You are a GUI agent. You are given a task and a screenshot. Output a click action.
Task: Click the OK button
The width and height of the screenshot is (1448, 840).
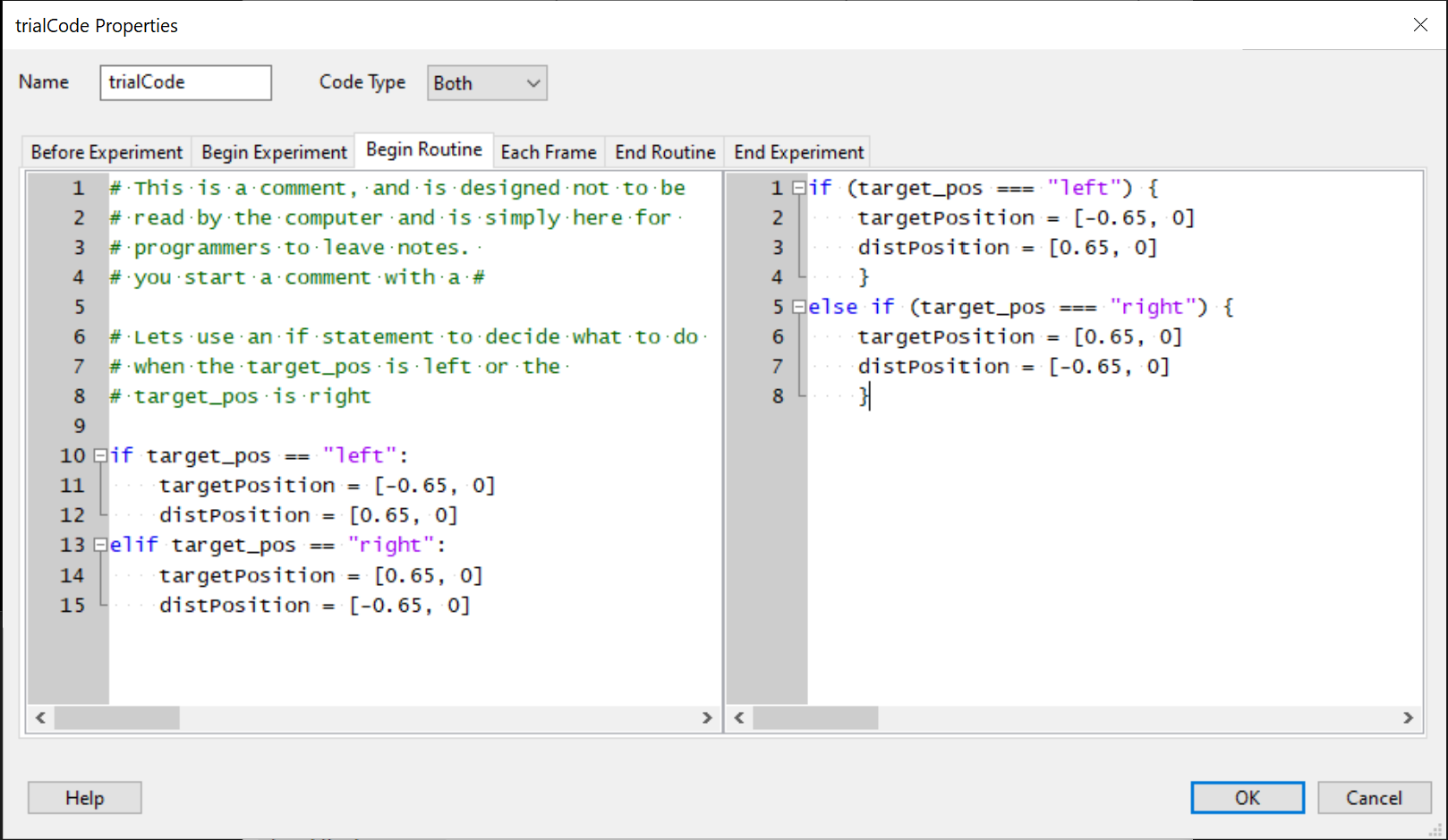(1247, 798)
